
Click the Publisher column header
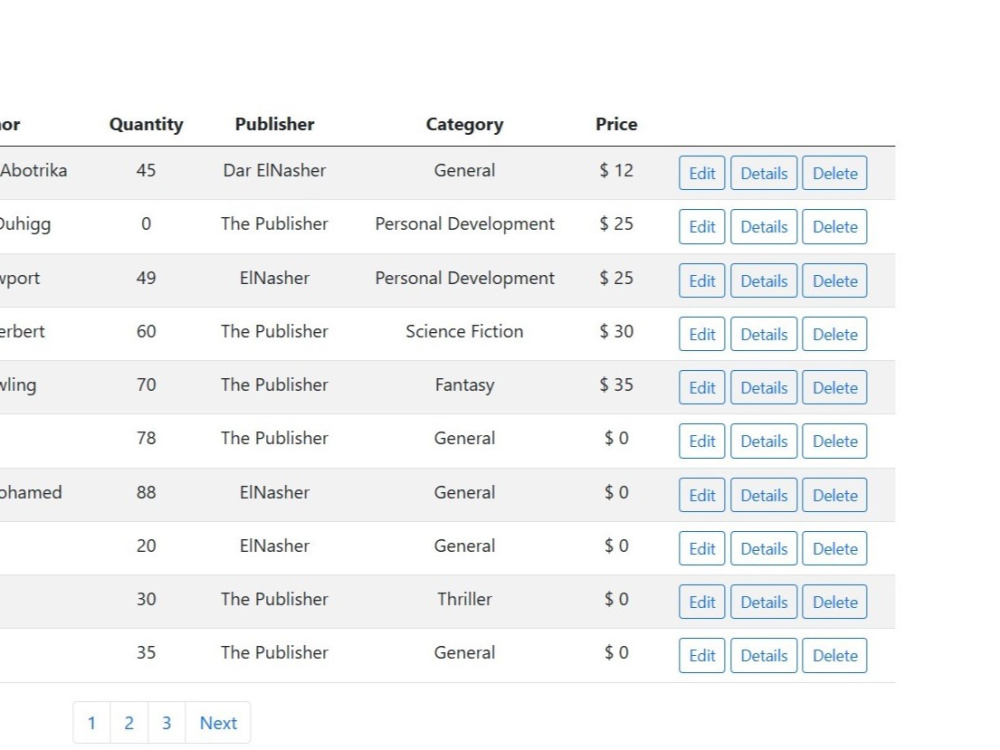[x=274, y=124]
